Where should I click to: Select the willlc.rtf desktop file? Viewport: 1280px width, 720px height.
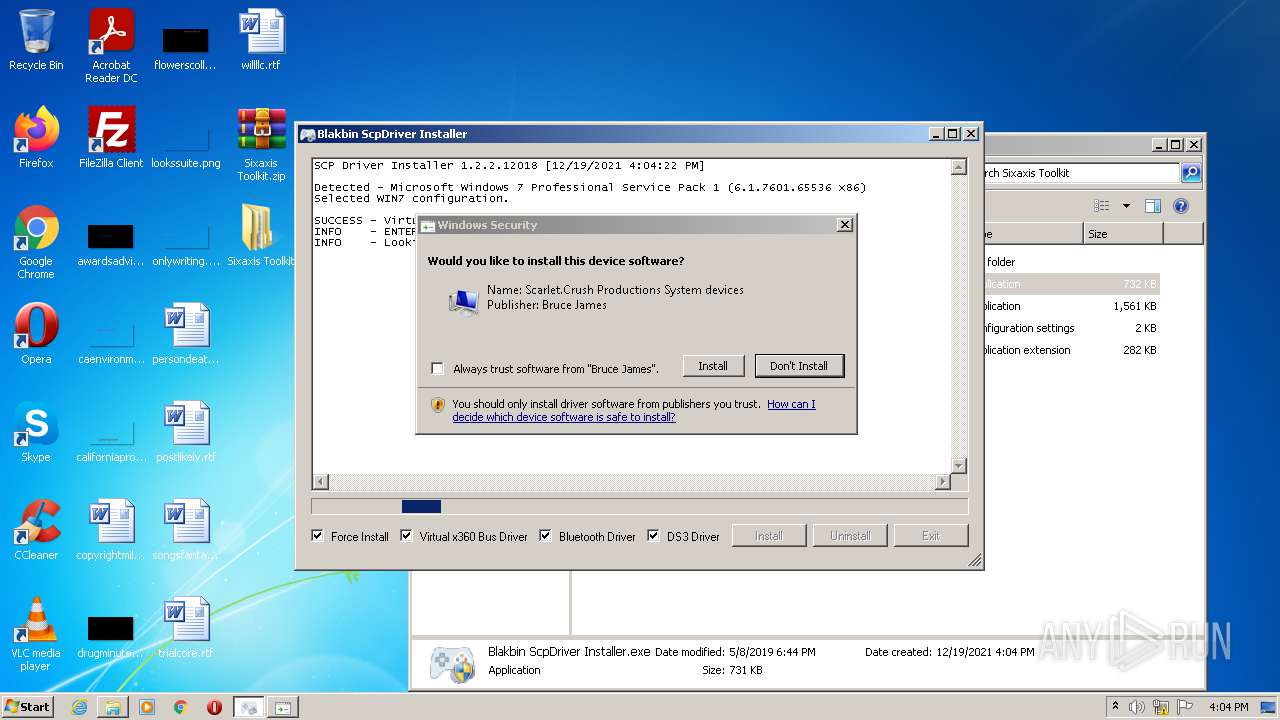[261, 40]
